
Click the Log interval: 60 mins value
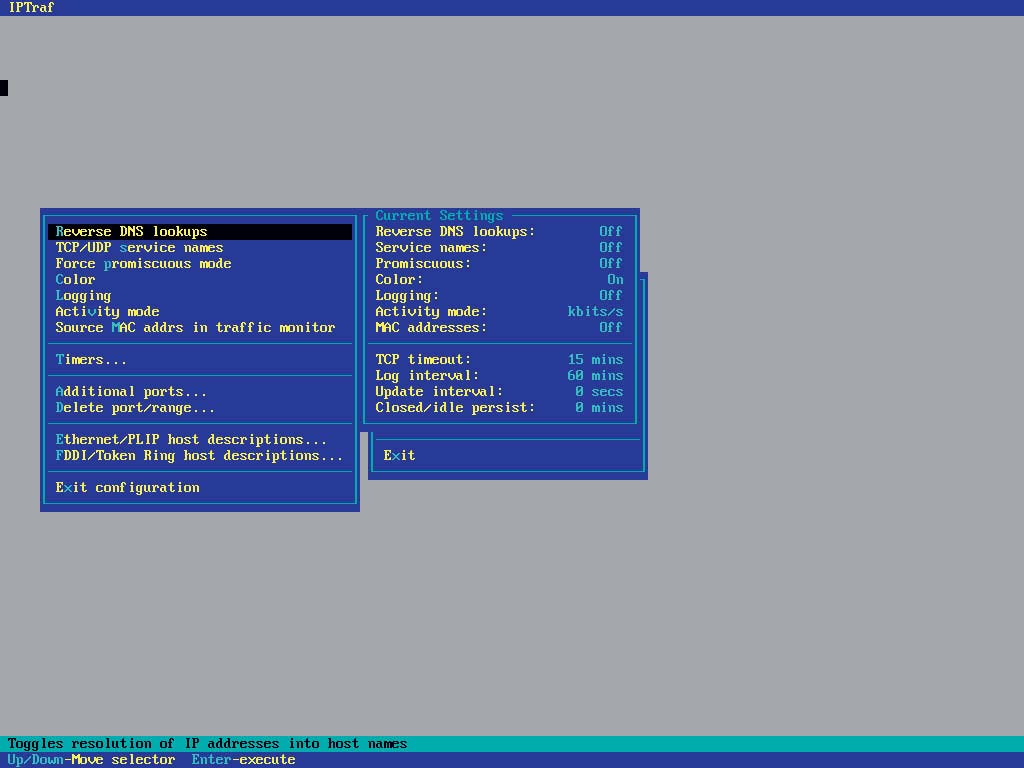pos(595,376)
